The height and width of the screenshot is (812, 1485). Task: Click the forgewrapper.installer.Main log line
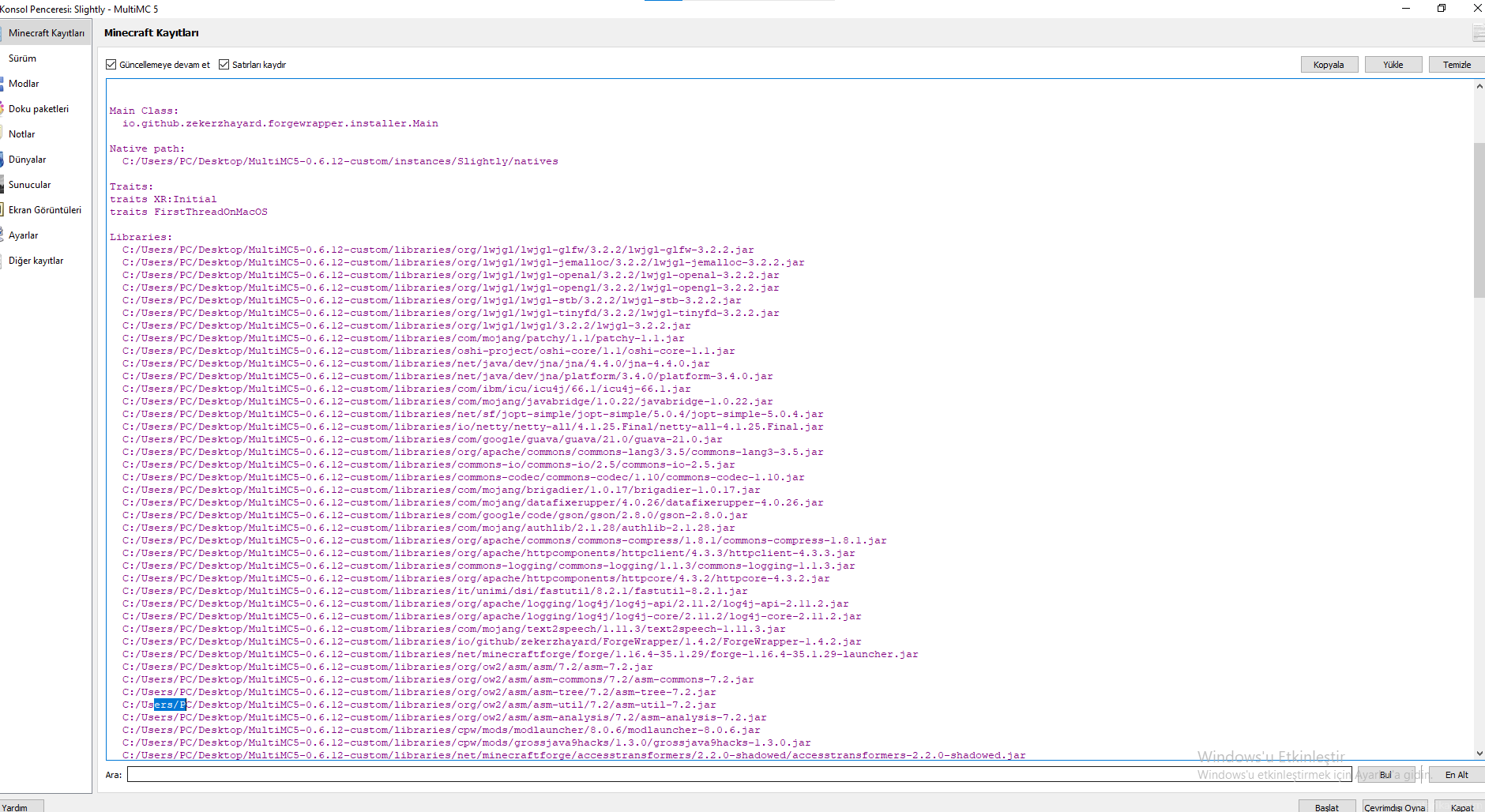pyautogui.click(x=280, y=123)
